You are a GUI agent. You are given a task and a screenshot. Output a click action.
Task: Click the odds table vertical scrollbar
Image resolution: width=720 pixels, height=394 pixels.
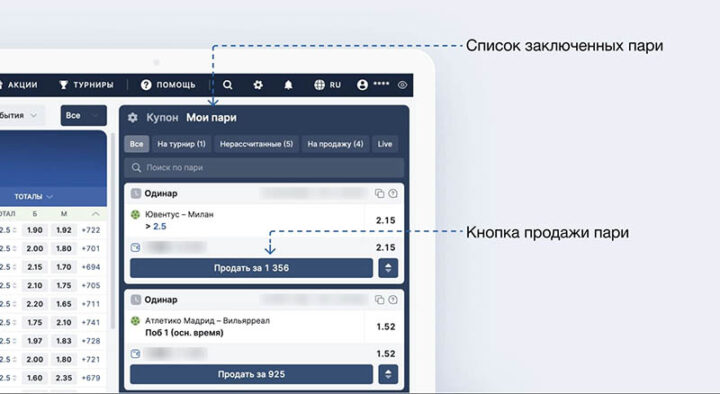point(112,230)
